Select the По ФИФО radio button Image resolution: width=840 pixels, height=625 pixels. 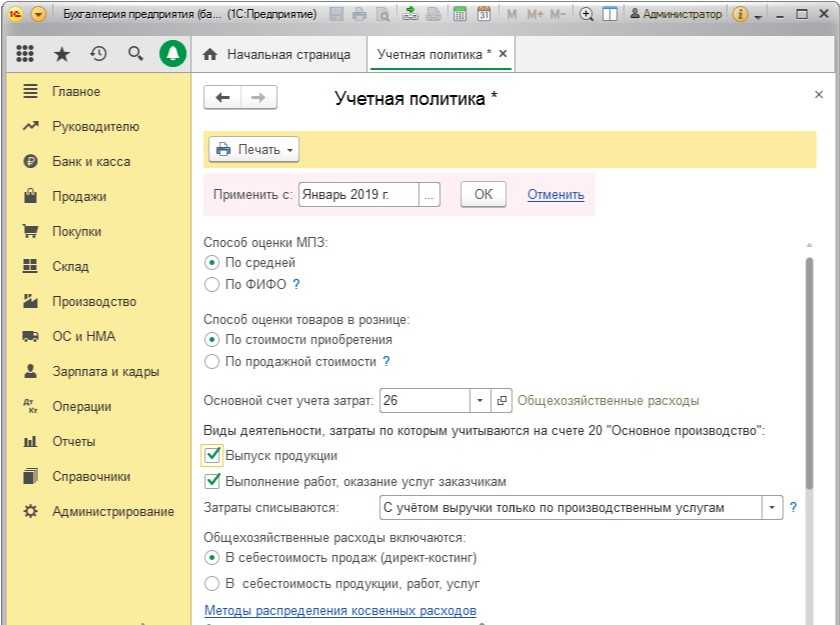click(211, 284)
